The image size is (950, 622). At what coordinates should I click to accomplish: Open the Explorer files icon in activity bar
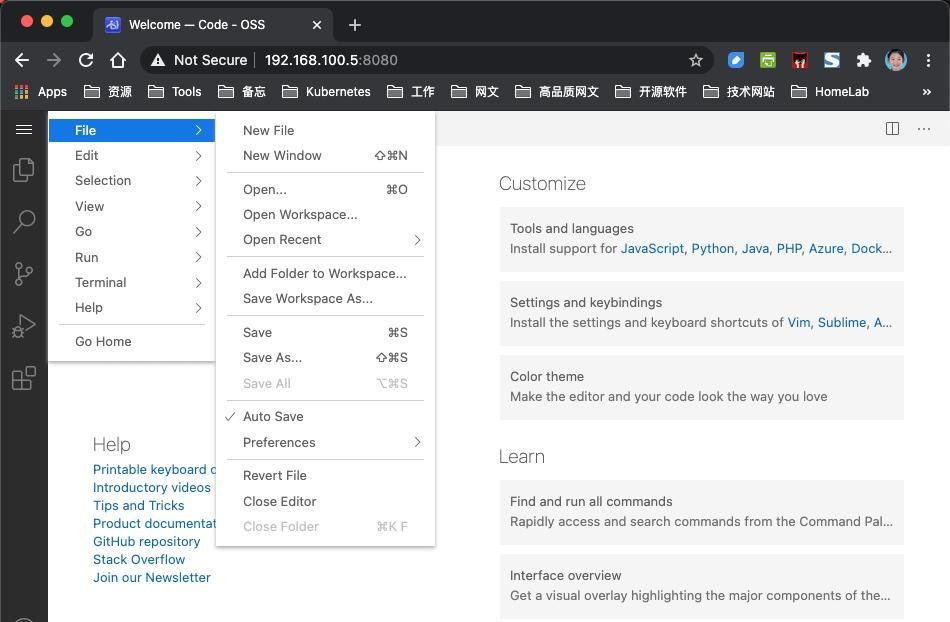coord(23,170)
